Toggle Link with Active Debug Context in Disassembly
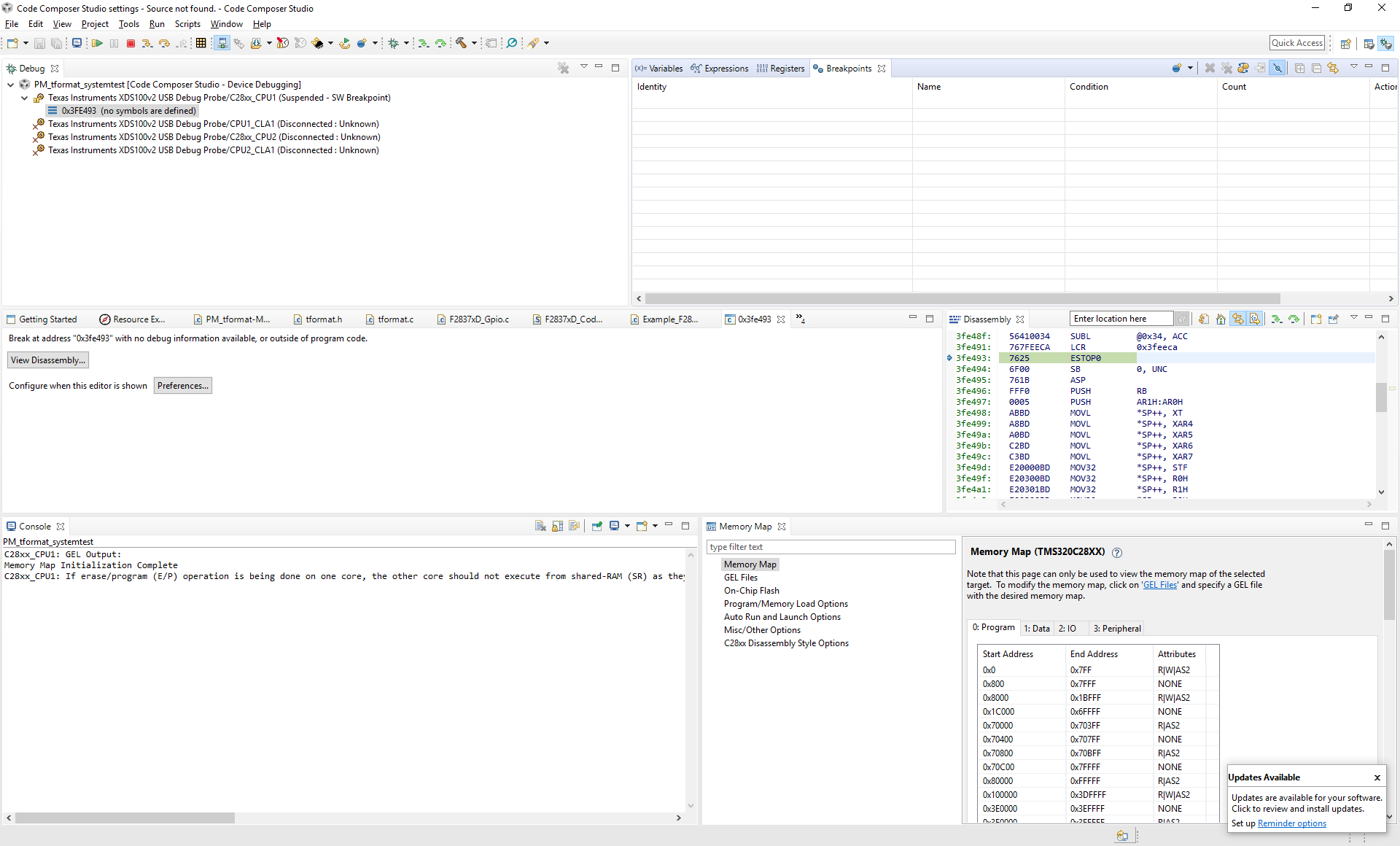The width and height of the screenshot is (1400, 846). pos(1237,319)
